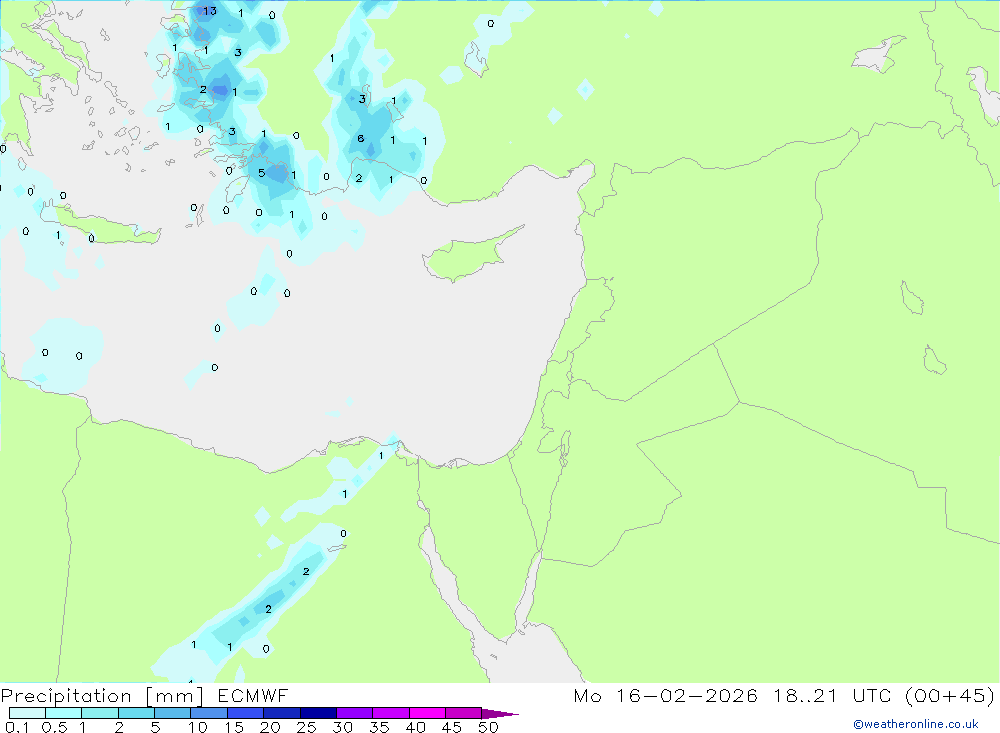Click the precipitation value '5' near the Turkish coast
Viewport: 1000px width, 733px height.
tap(261, 173)
